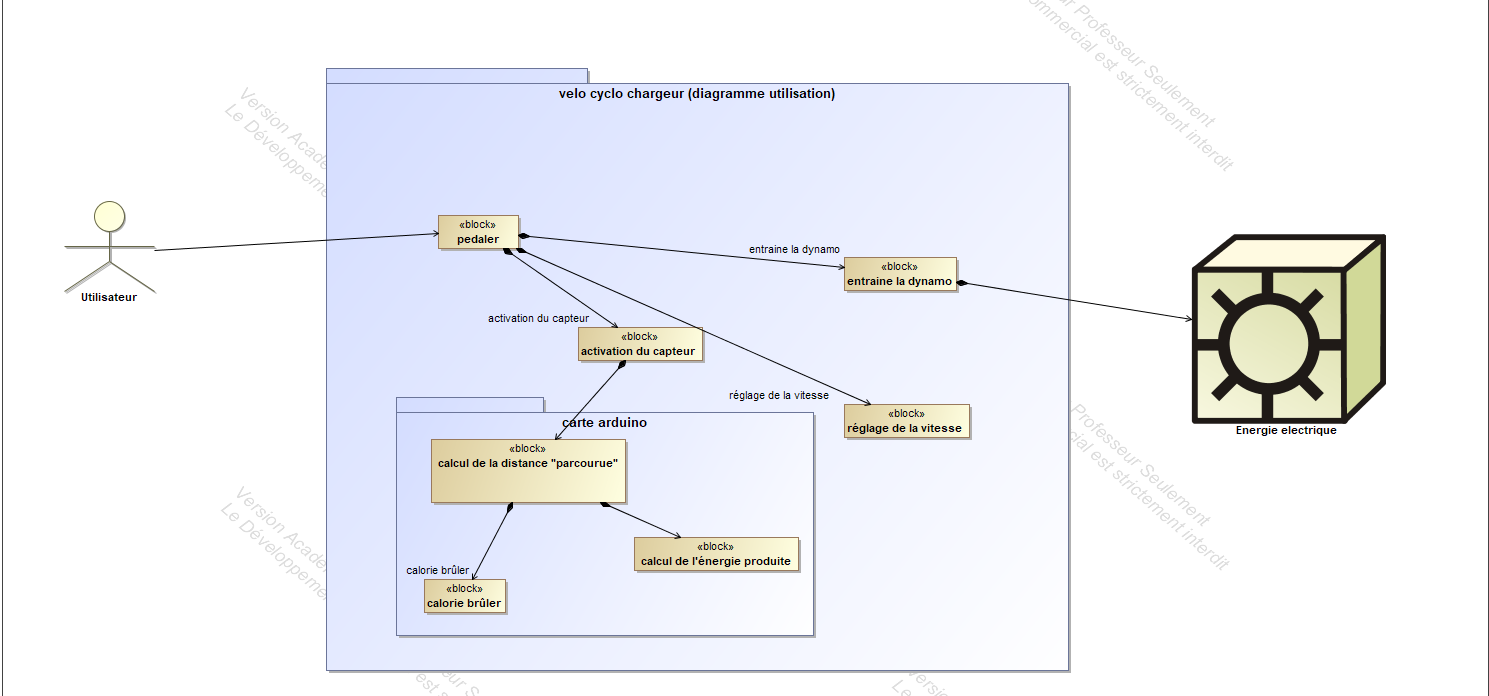Click the activation du capteur block

coord(640,344)
